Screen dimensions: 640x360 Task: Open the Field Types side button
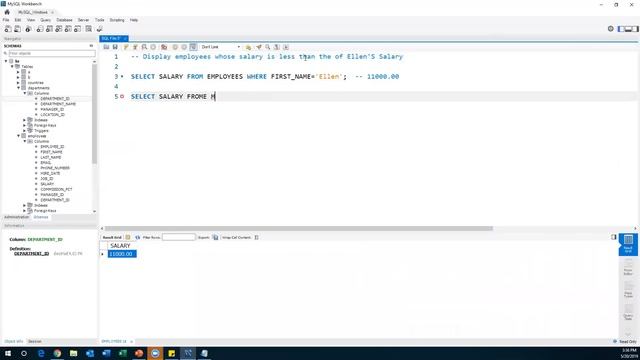pyautogui.click(x=628, y=289)
